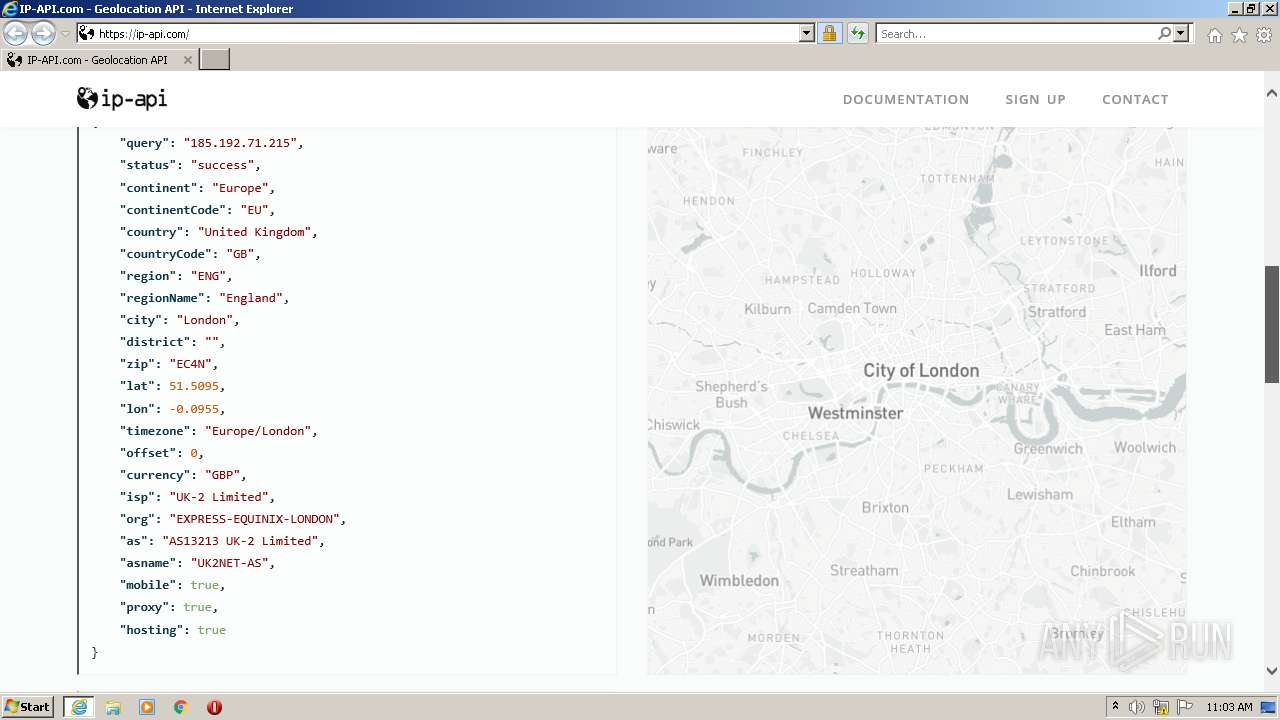Open the Action Center flag icon
The image size is (1280, 720).
point(1185,707)
